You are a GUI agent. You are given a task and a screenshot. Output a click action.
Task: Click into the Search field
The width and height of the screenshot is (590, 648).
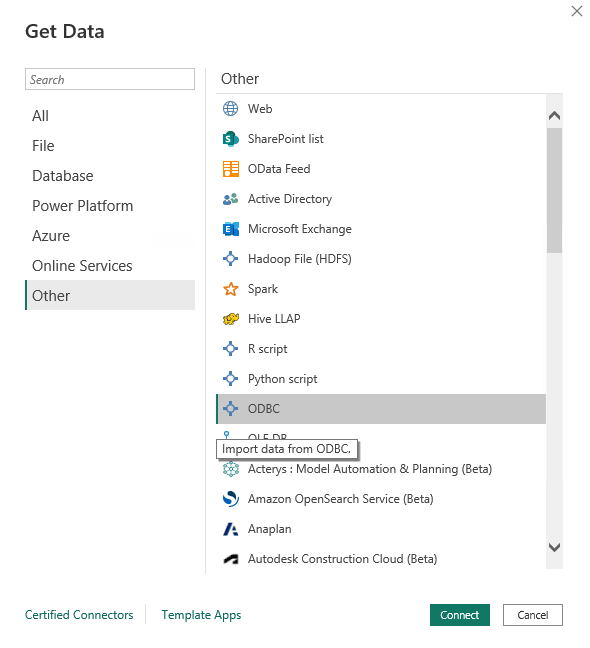[110, 79]
